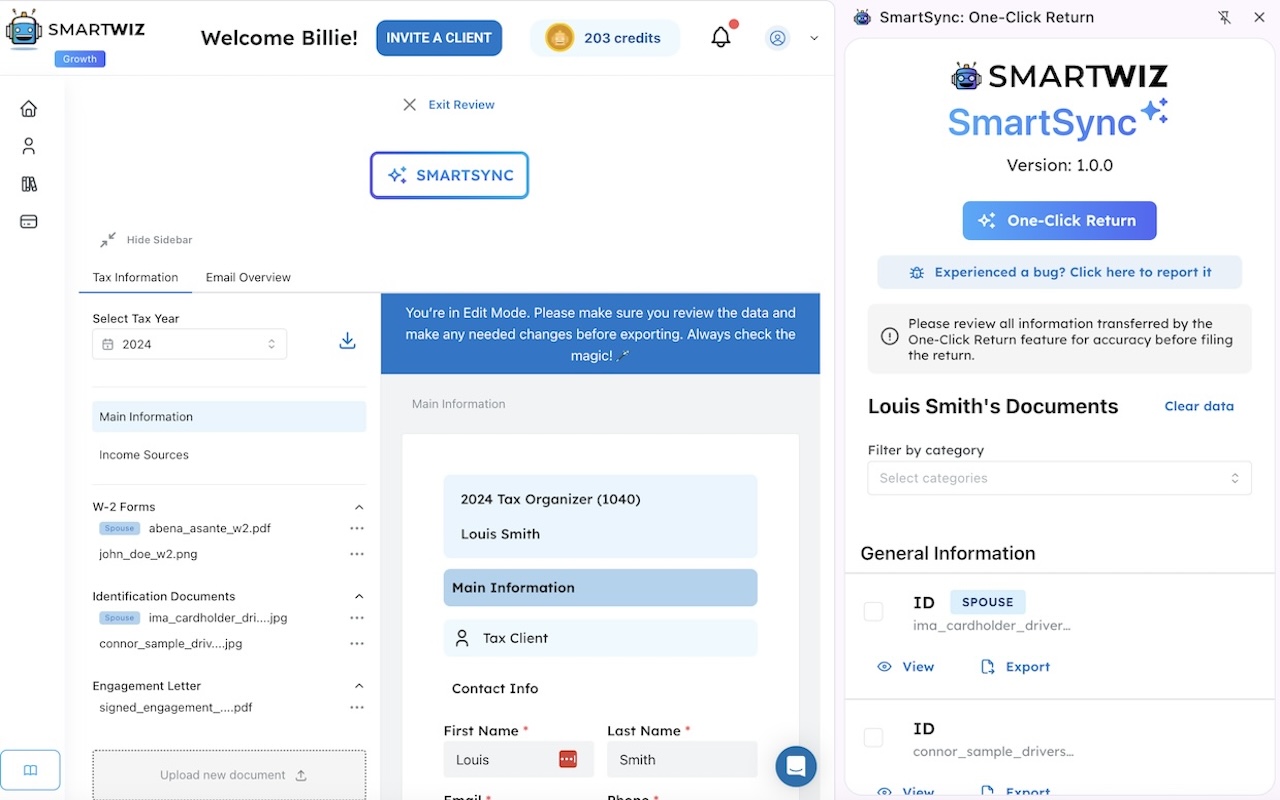Click the Tax Client person icon
This screenshot has width=1280, height=800.
(462, 638)
